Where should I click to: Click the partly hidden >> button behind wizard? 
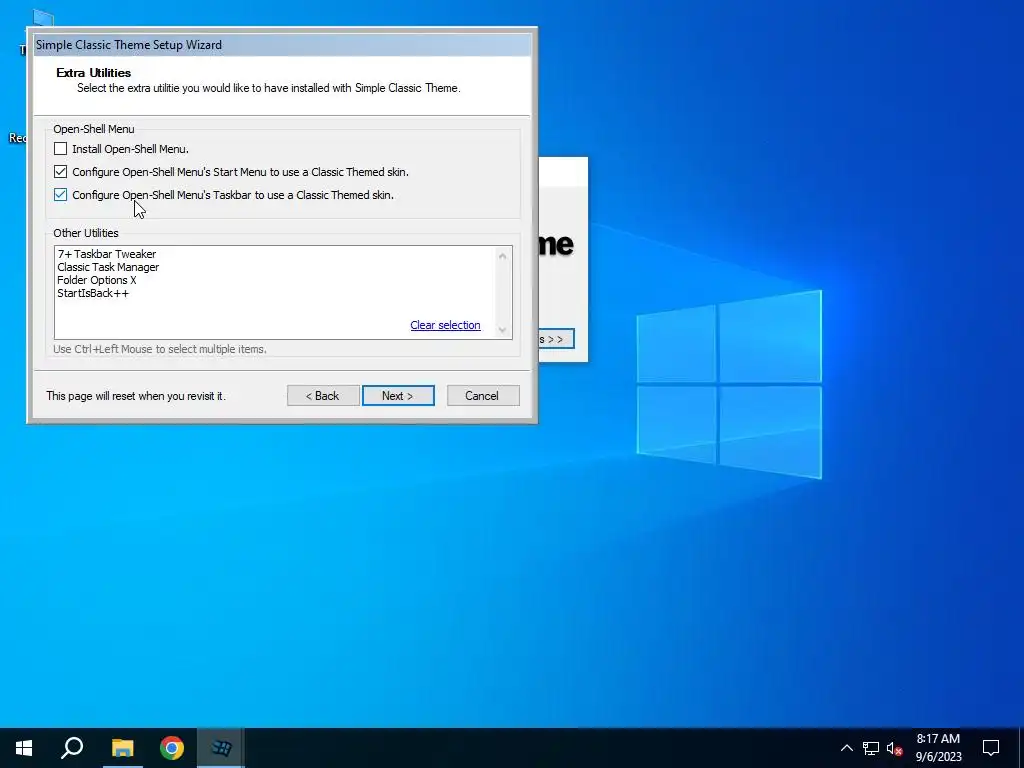pyautogui.click(x=556, y=339)
